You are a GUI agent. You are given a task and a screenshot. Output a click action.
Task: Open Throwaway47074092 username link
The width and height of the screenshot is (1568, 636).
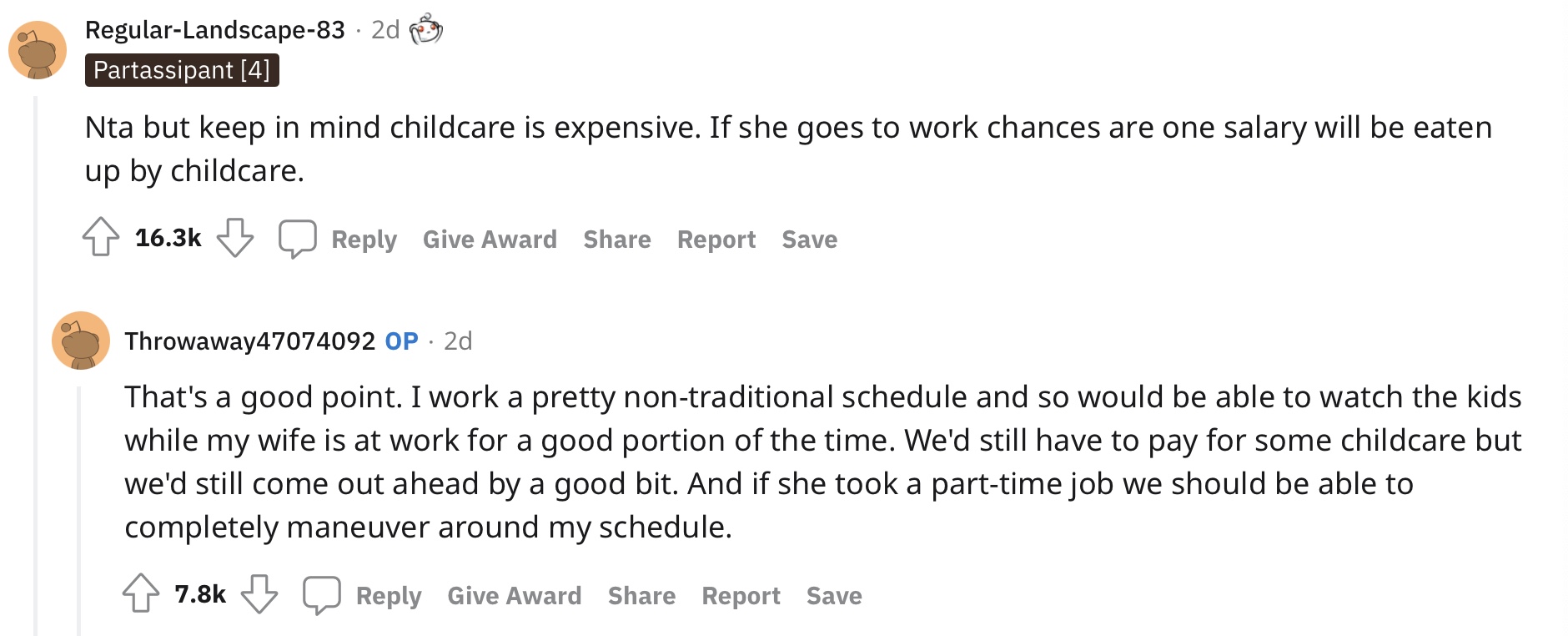(250, 341)
